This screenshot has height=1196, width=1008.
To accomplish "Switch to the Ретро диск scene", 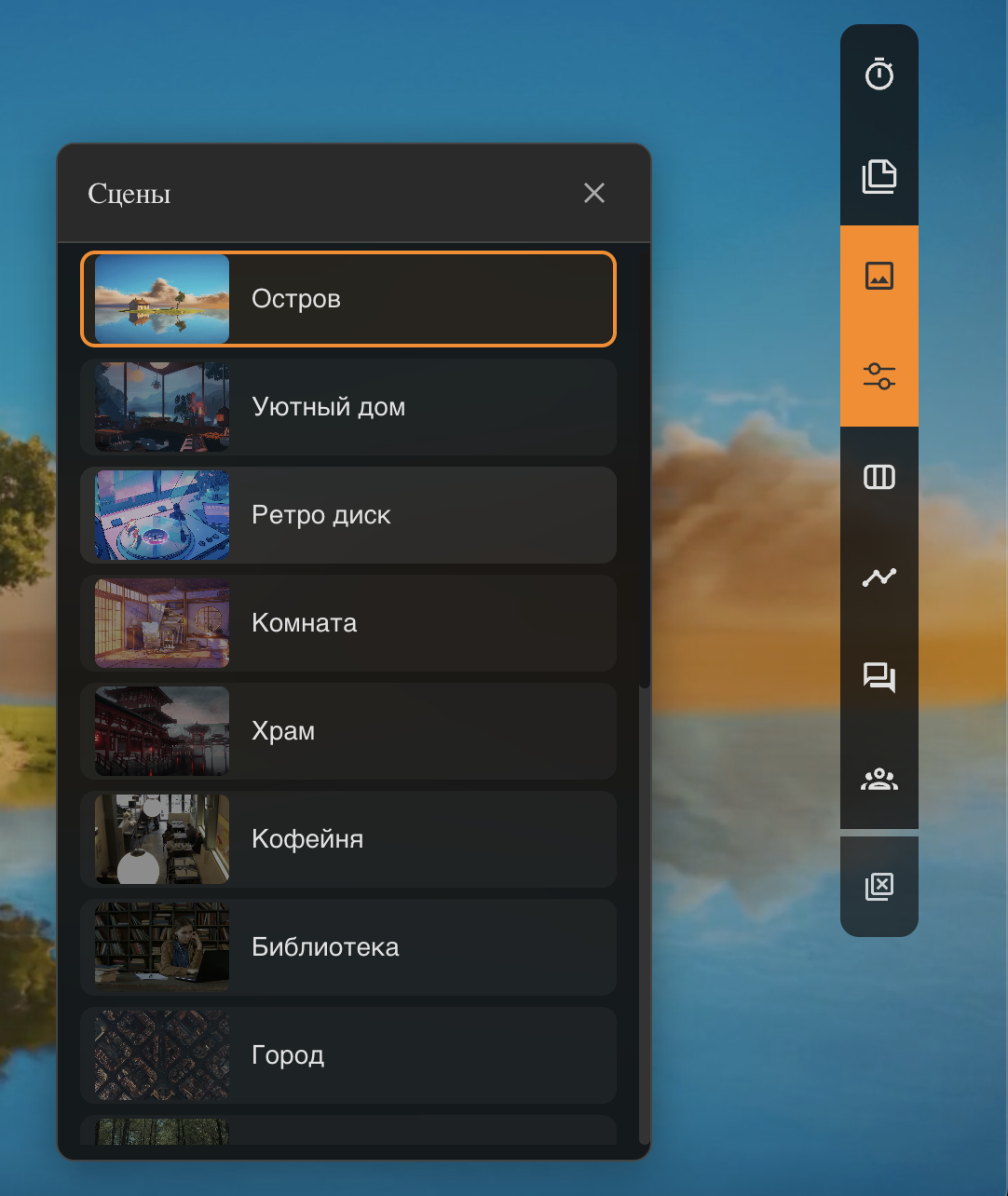I will [x=348, y=515].
